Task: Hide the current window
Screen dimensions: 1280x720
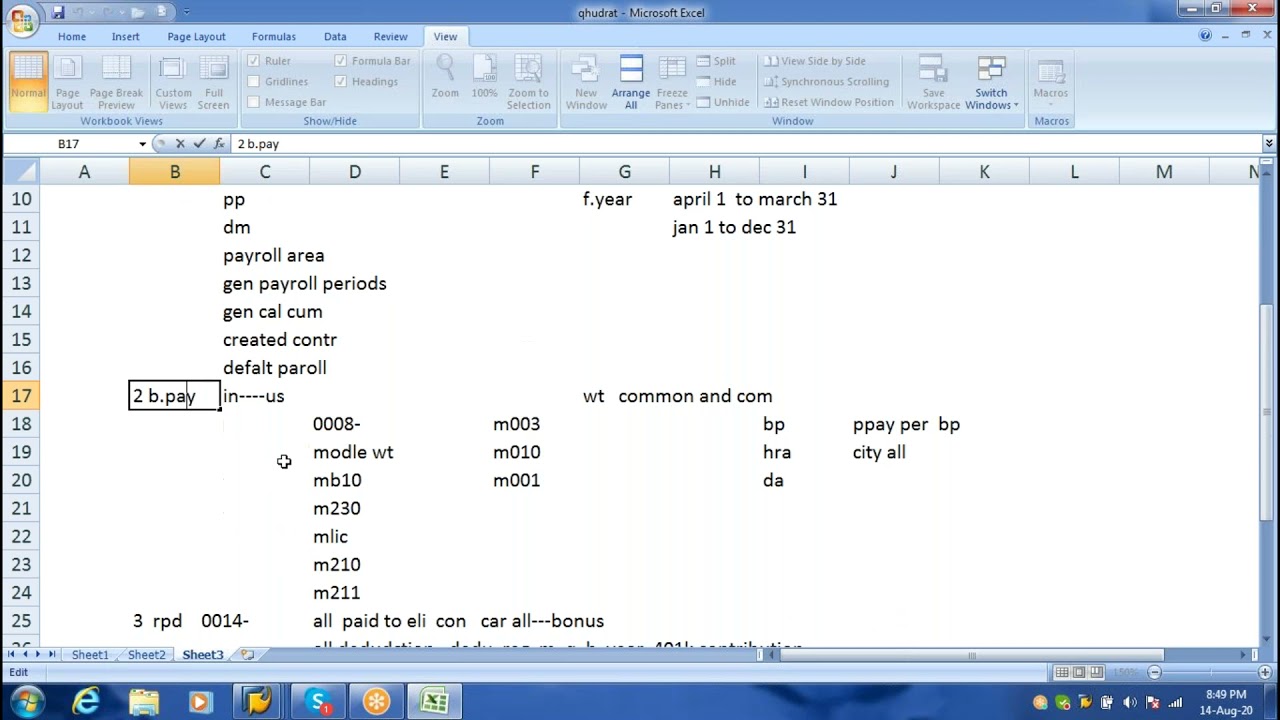Action: (x=716, y=81)
